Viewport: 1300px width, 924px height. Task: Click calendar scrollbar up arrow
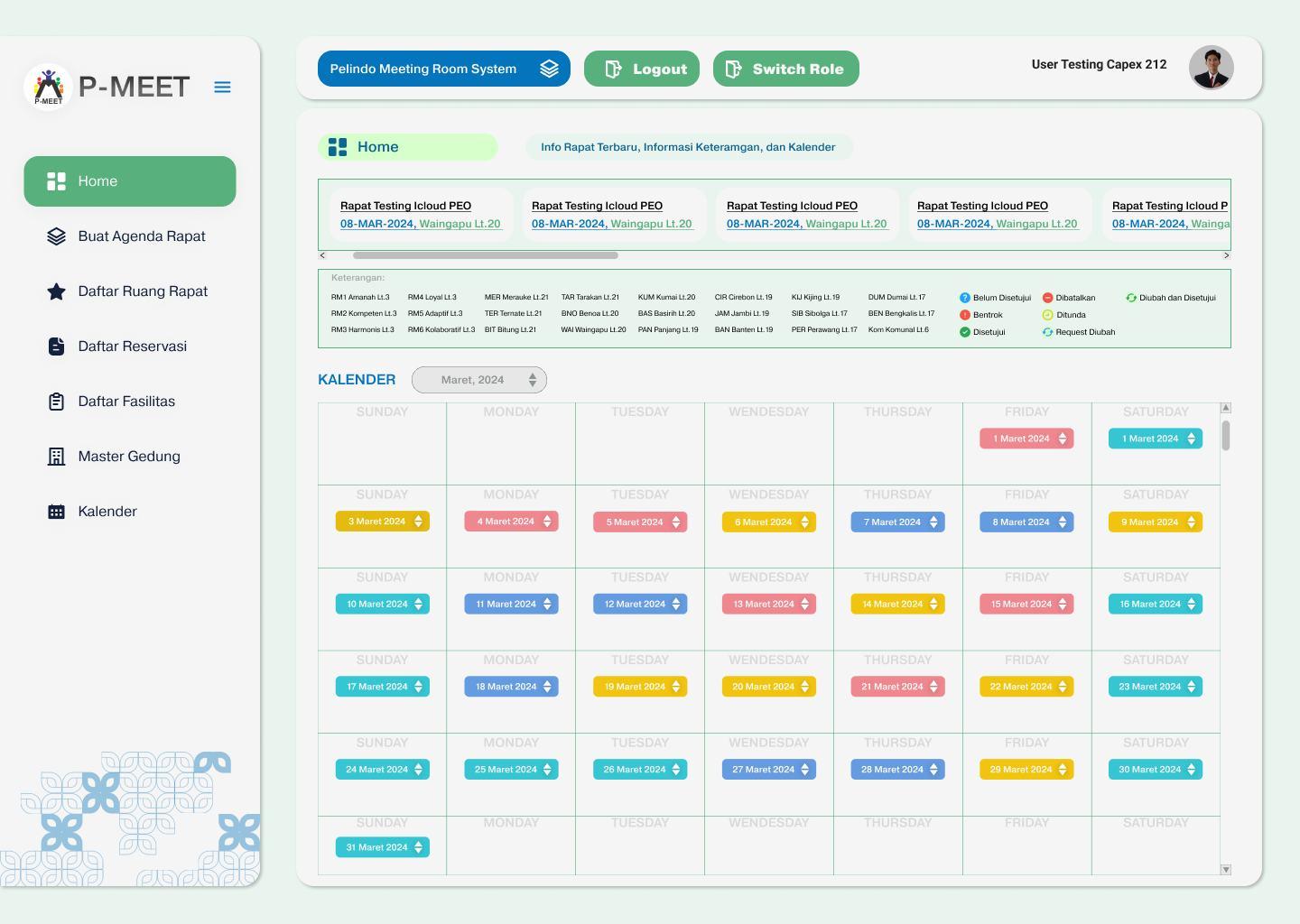(x=1226, y=408)
